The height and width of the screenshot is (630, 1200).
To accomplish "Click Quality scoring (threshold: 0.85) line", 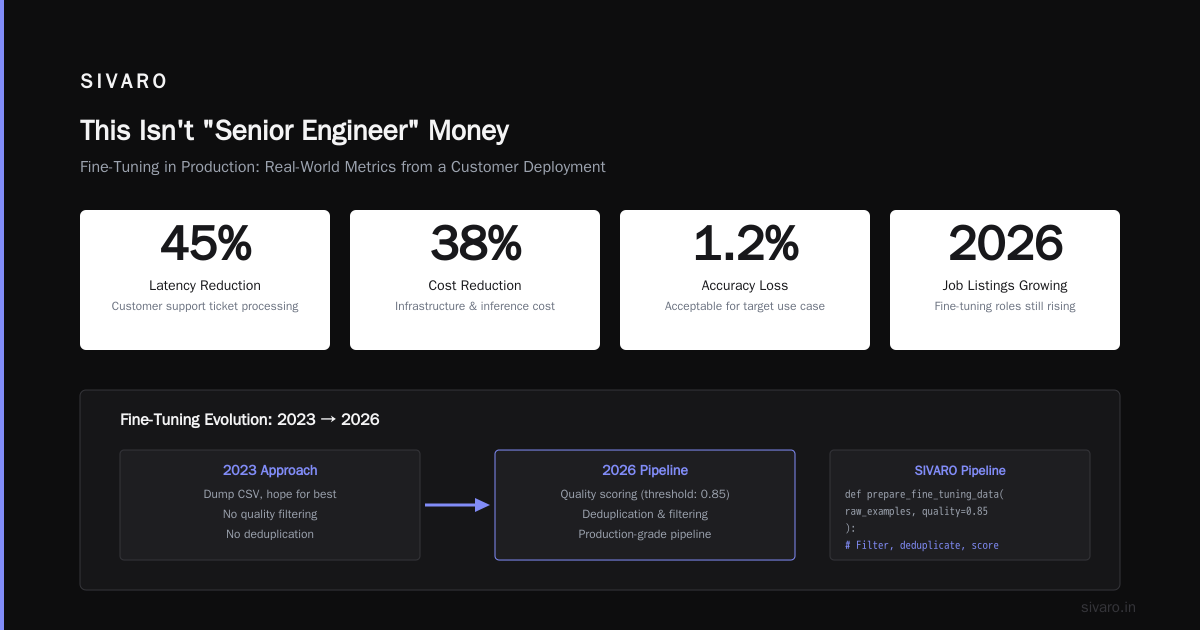I will coord(645,494).
